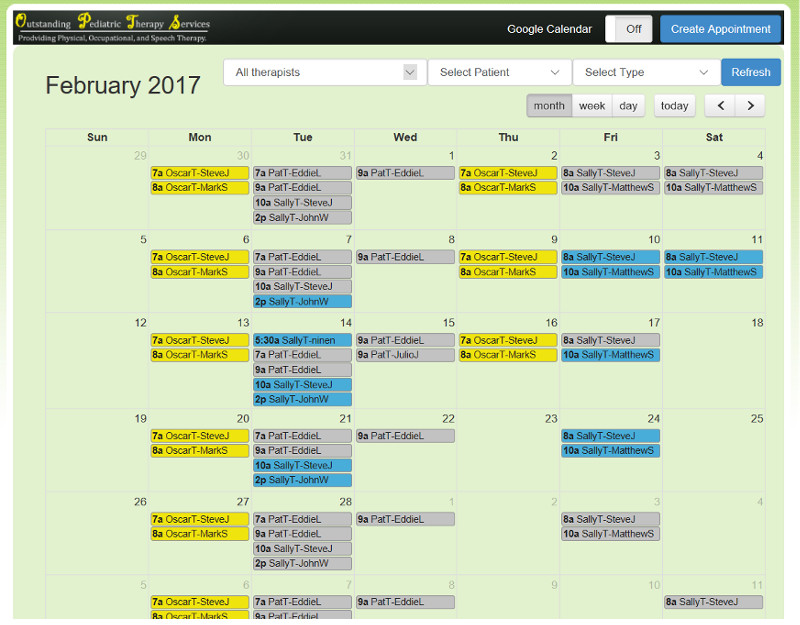The image size is (800, 625).
Task: Open 9a PatT-JulioJ appointment on the 15th
Action: 405,355
